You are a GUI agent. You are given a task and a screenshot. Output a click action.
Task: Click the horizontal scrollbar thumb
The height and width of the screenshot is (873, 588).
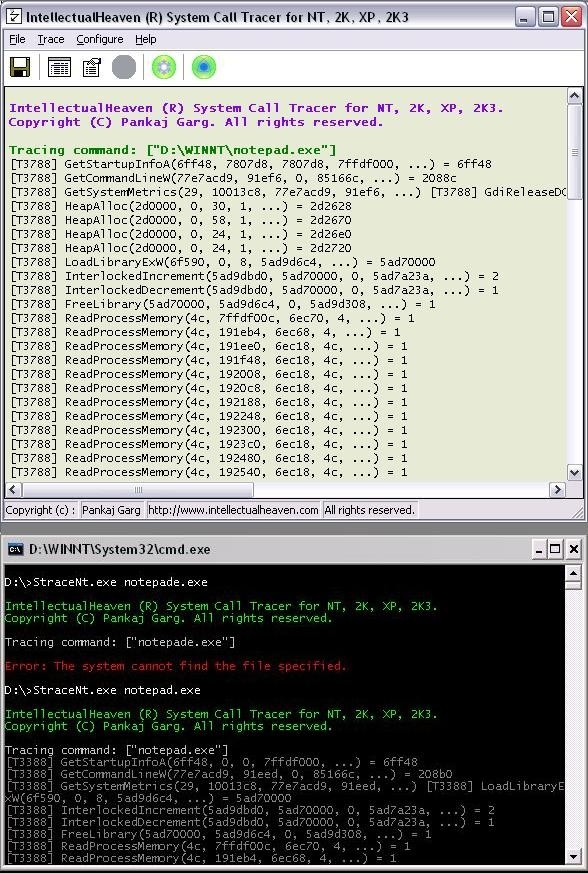(x=138, y=490)
